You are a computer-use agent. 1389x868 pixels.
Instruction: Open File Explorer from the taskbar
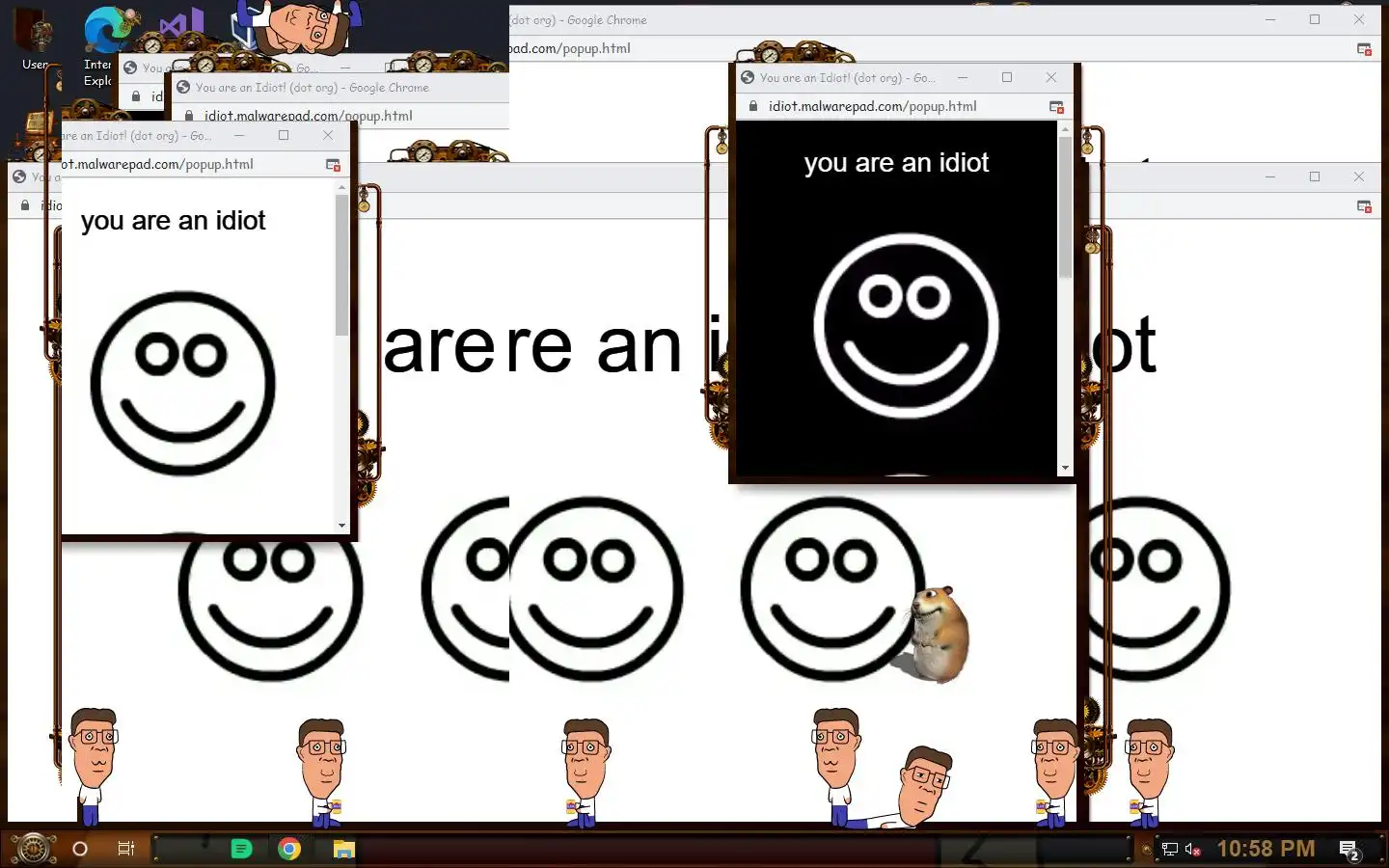tap(344, 849)
